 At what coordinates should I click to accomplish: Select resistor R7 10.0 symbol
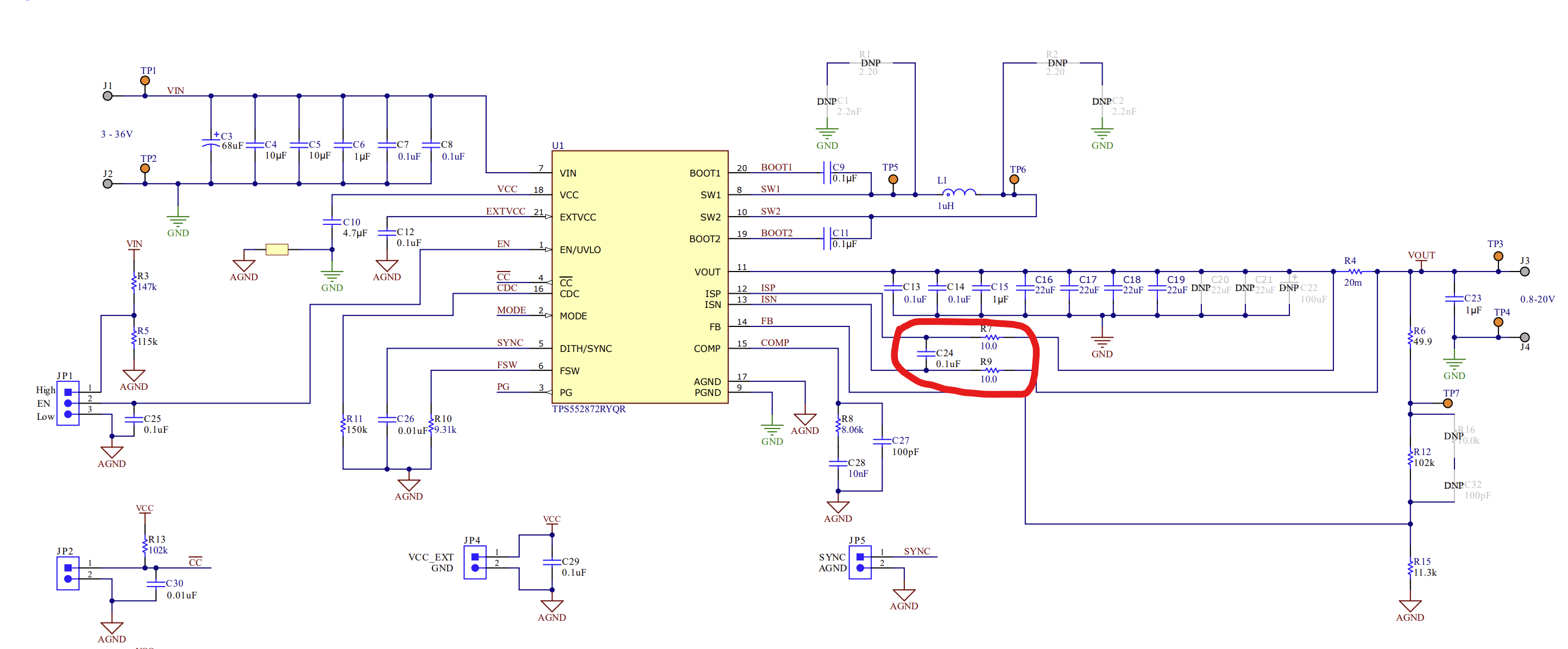point(992,337)
